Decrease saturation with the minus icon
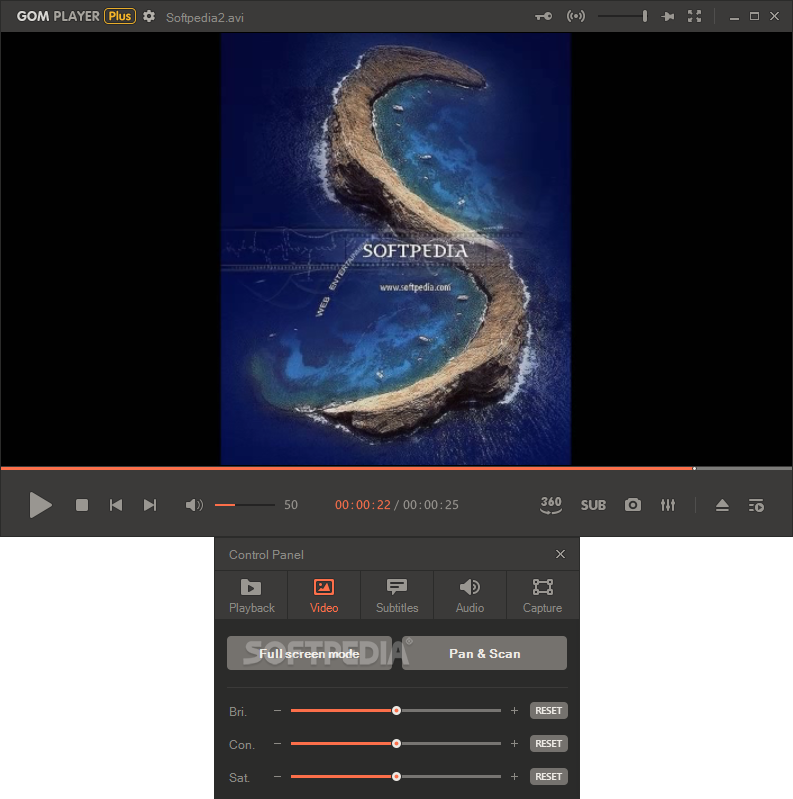 [x=277, y=777]
